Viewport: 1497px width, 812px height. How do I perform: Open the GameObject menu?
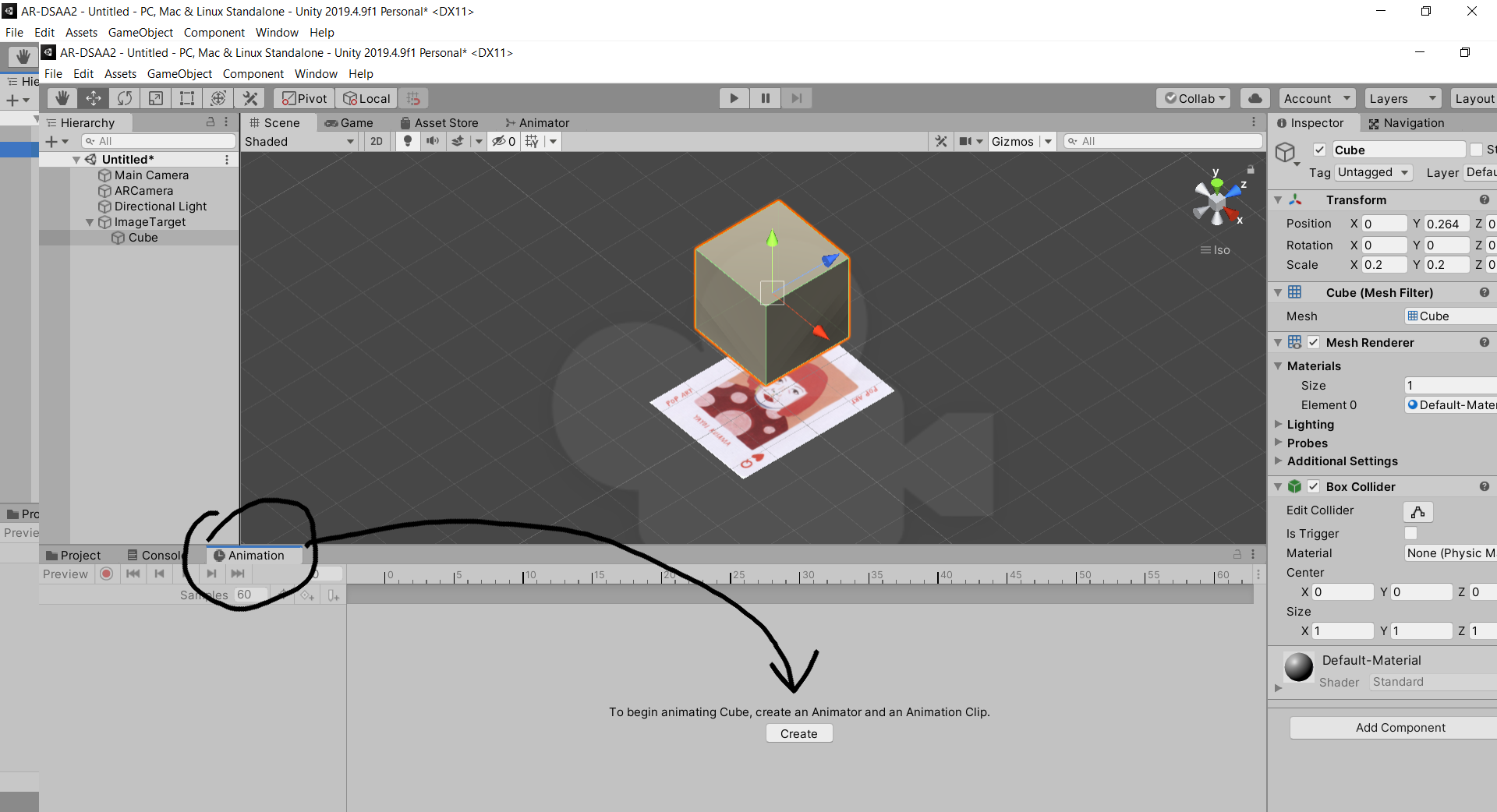coord(179,74)
